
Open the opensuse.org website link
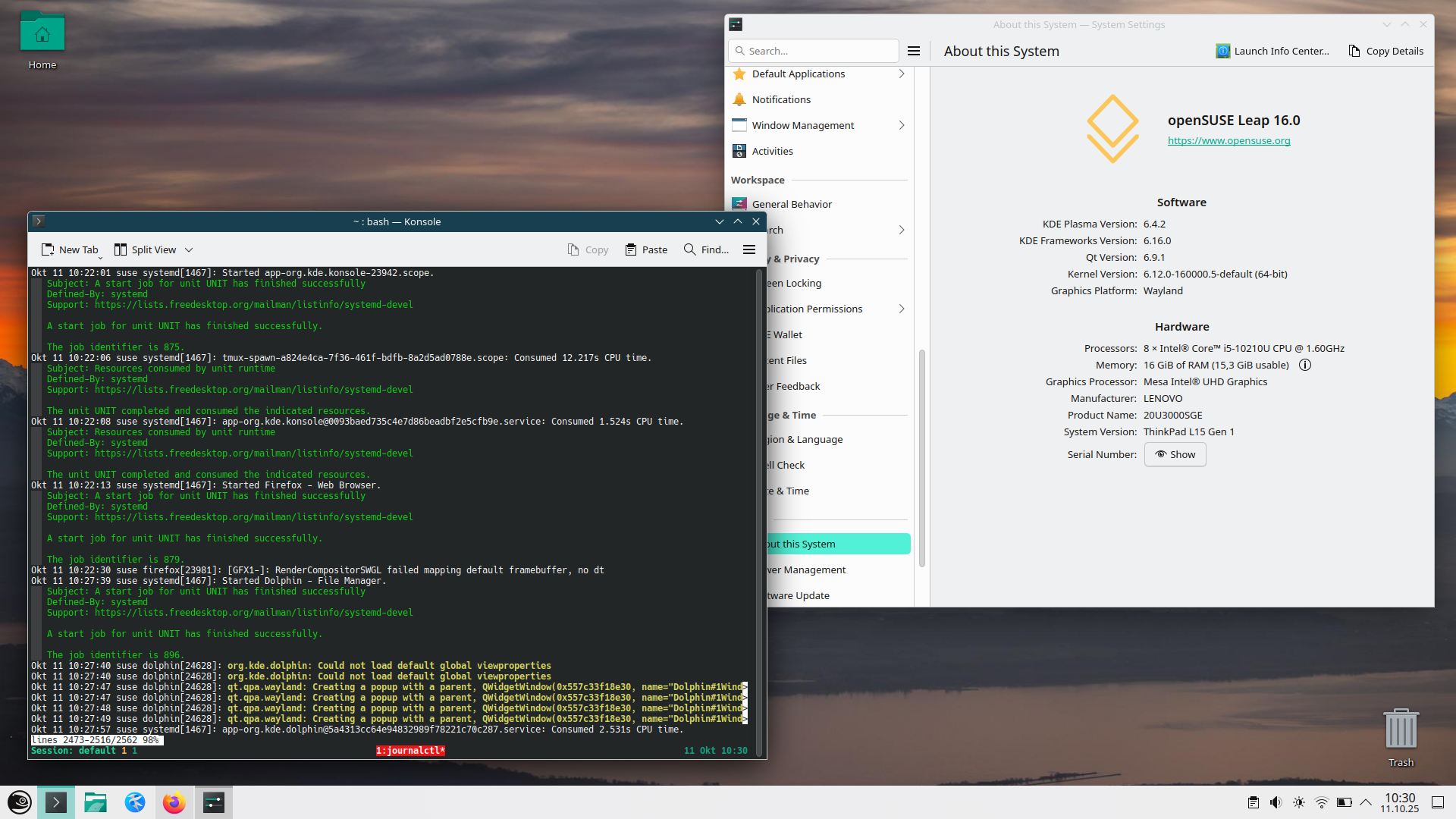click(1228, 140)
